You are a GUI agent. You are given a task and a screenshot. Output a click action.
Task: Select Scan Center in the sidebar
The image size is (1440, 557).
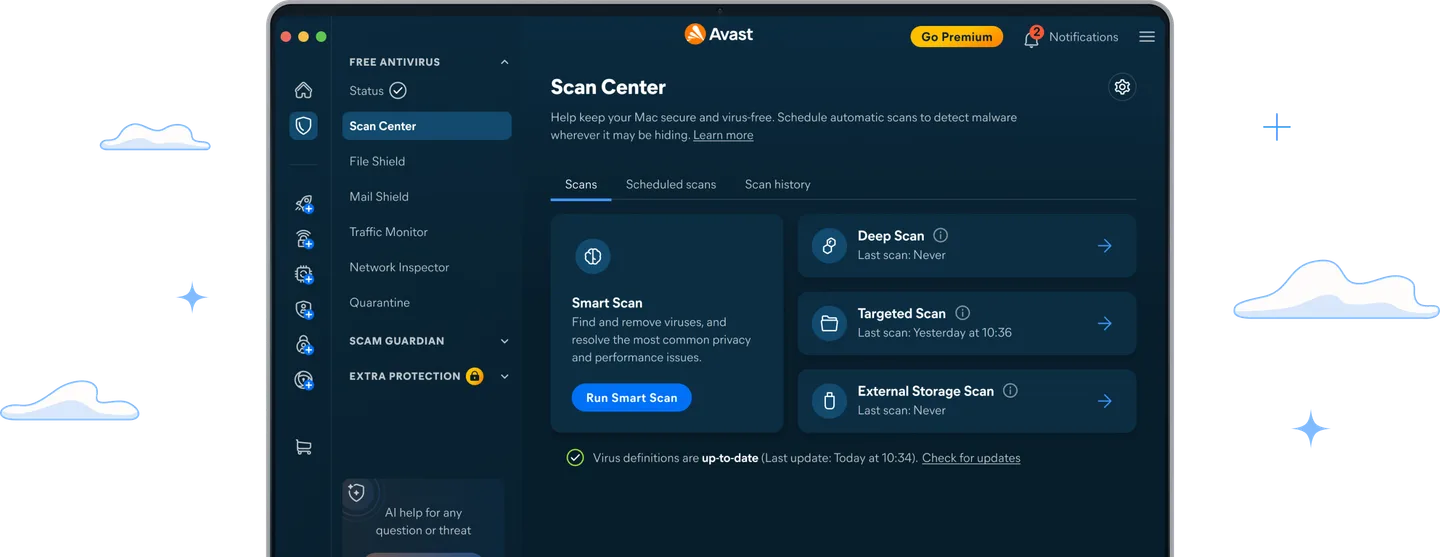(426, 126)
